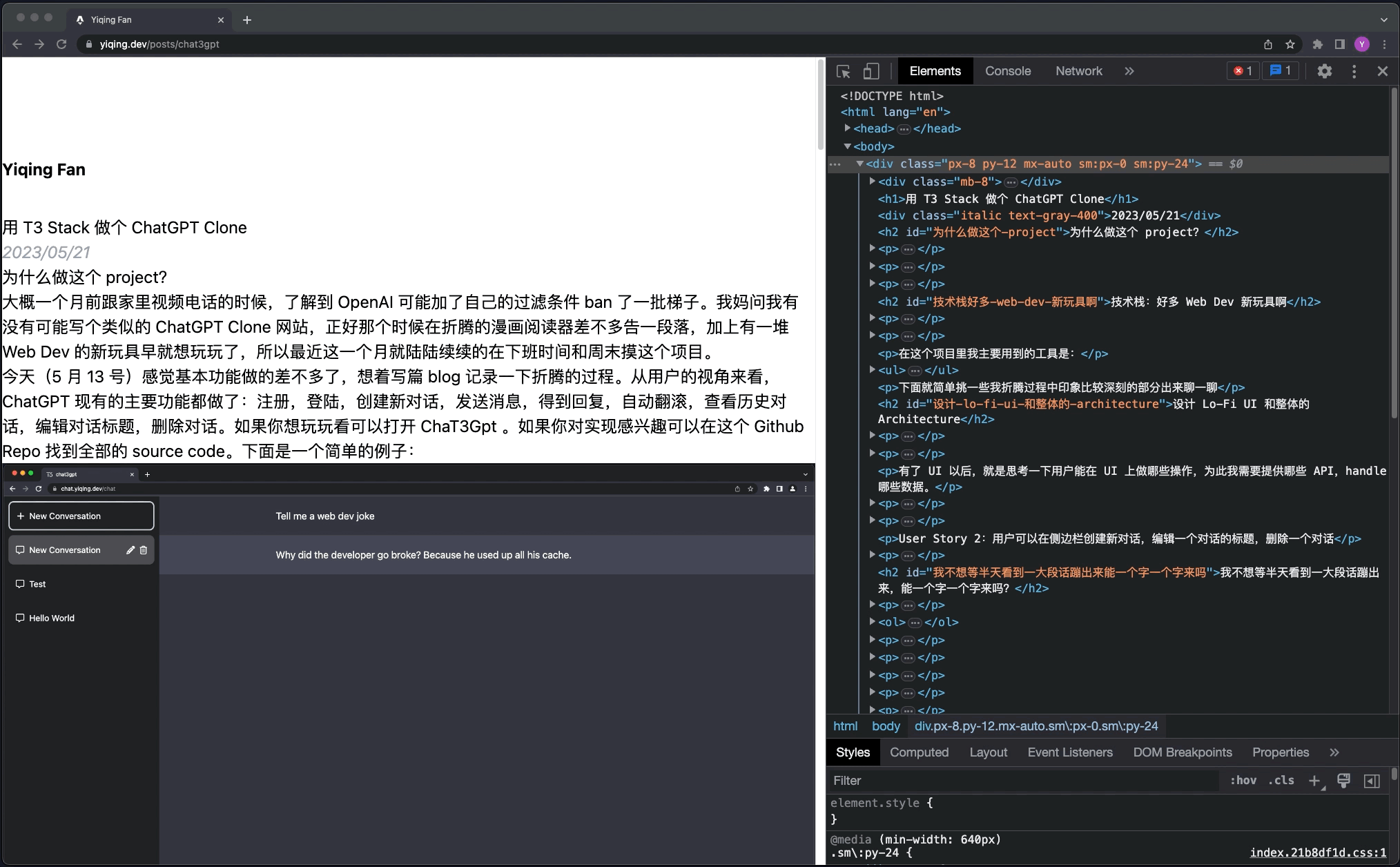Switch to the Network tab
Screen dimensions: 1400x867
point(1078,71)
